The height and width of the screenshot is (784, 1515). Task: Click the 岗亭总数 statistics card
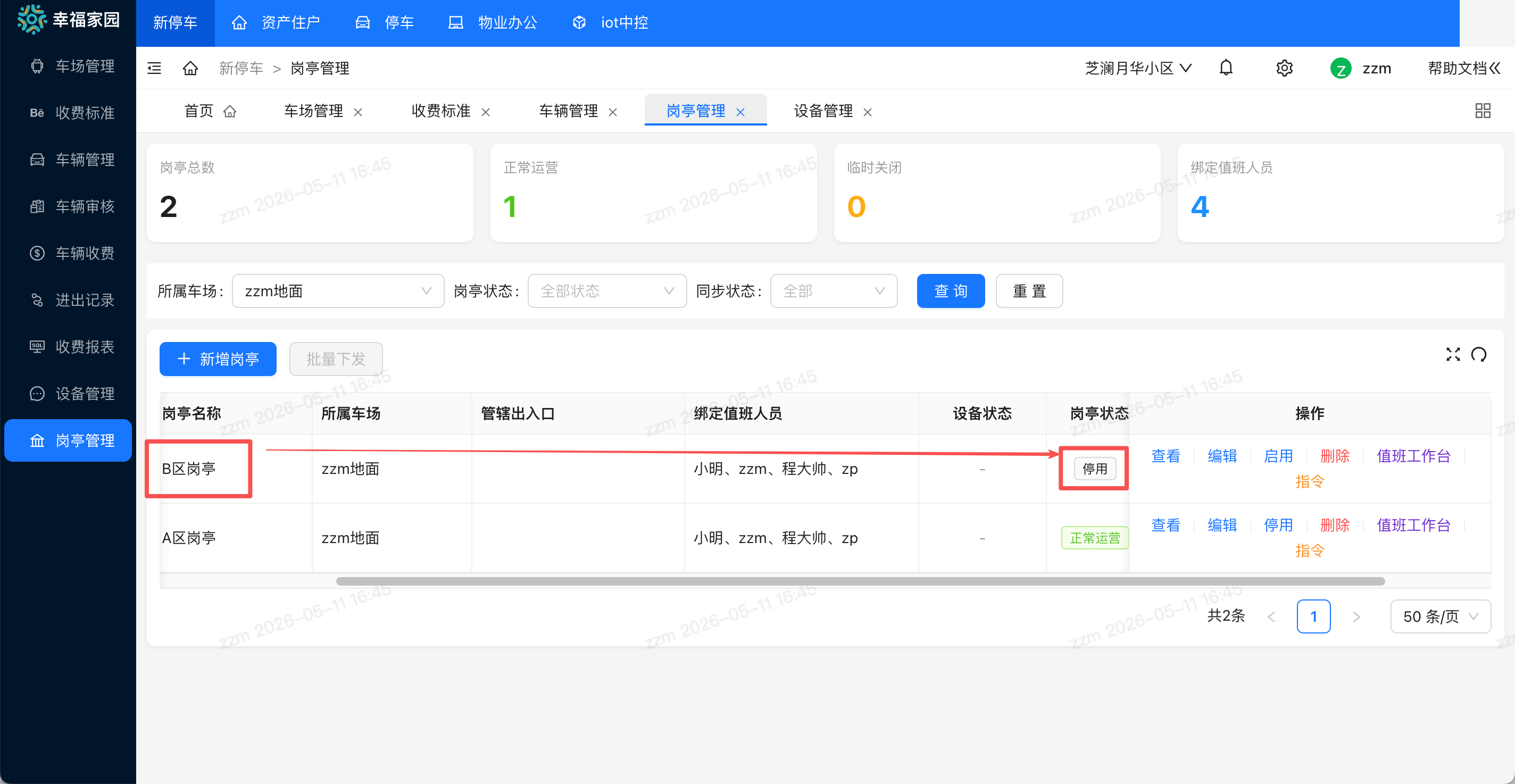point(310,193)
